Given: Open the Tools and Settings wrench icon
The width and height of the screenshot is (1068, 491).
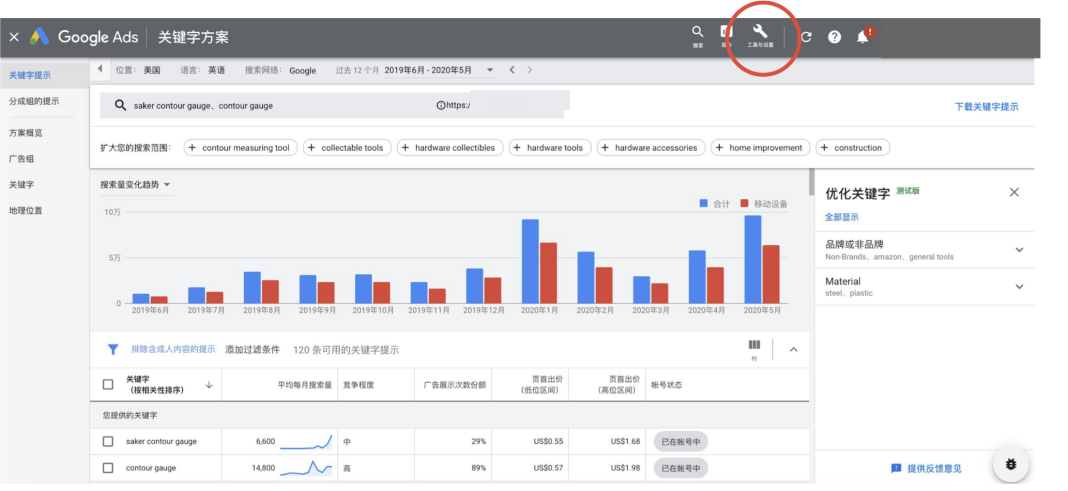Looking at the screenshot, I should 760,33.
